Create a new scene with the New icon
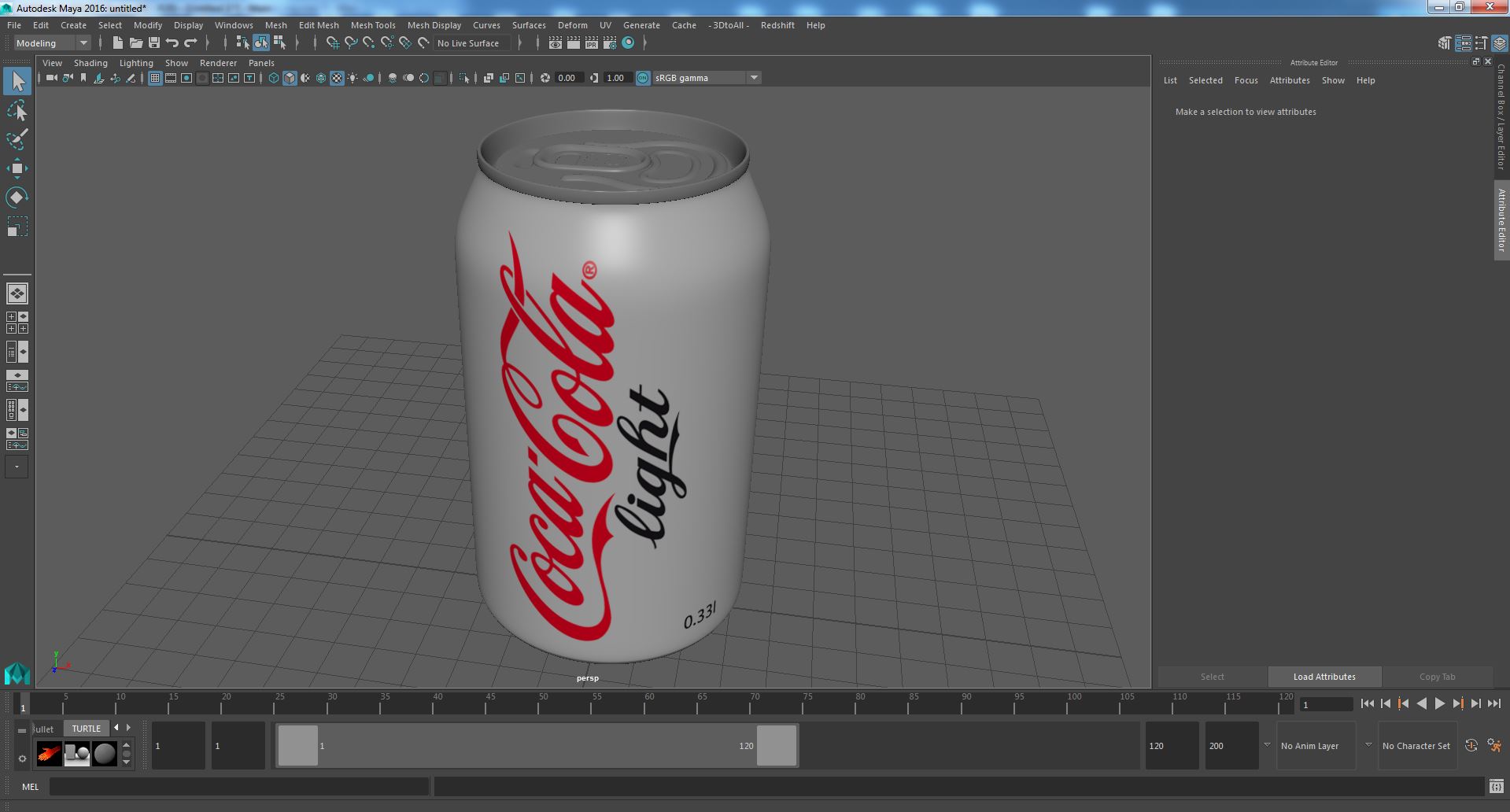Image resolution: width=1510 pixels, height=812 pixels. click(x=117, y=43)
